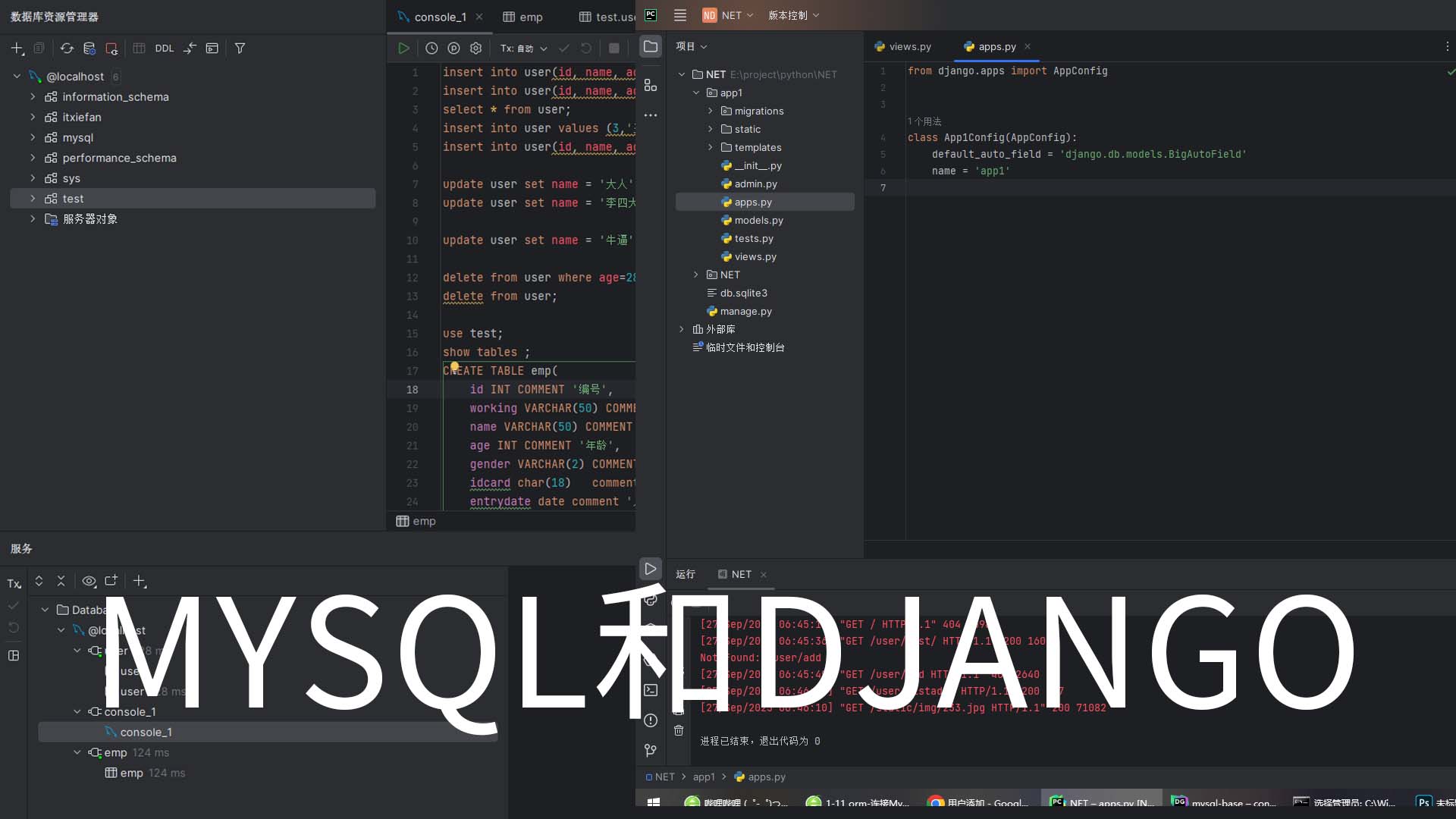Close the NET run tab

[764, 575]
